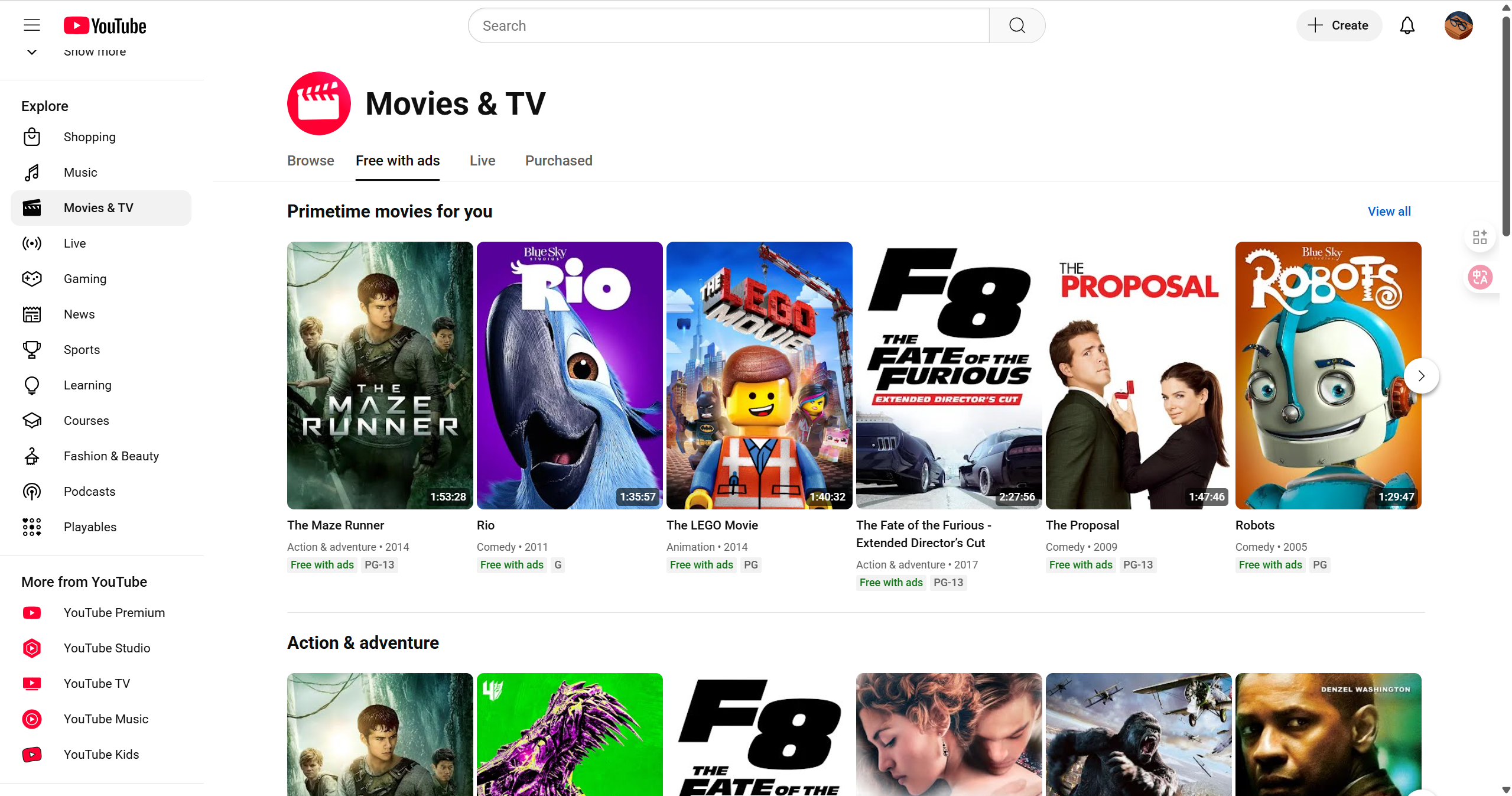Click the red Movies & TV channel logo

(319, 103)
